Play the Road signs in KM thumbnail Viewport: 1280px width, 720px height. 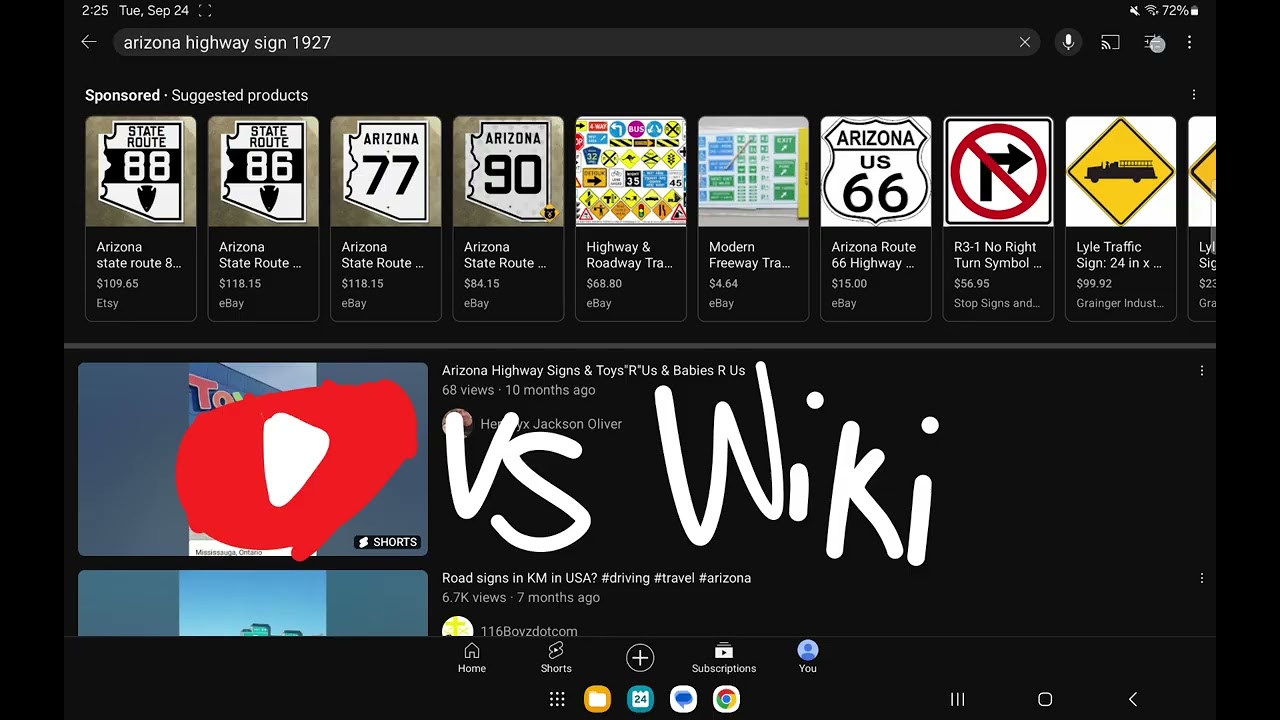pos(253,603)
